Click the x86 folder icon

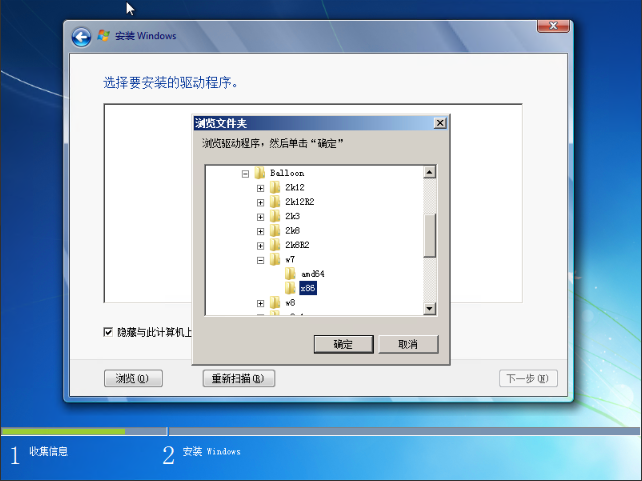click(x=290, y=288)
